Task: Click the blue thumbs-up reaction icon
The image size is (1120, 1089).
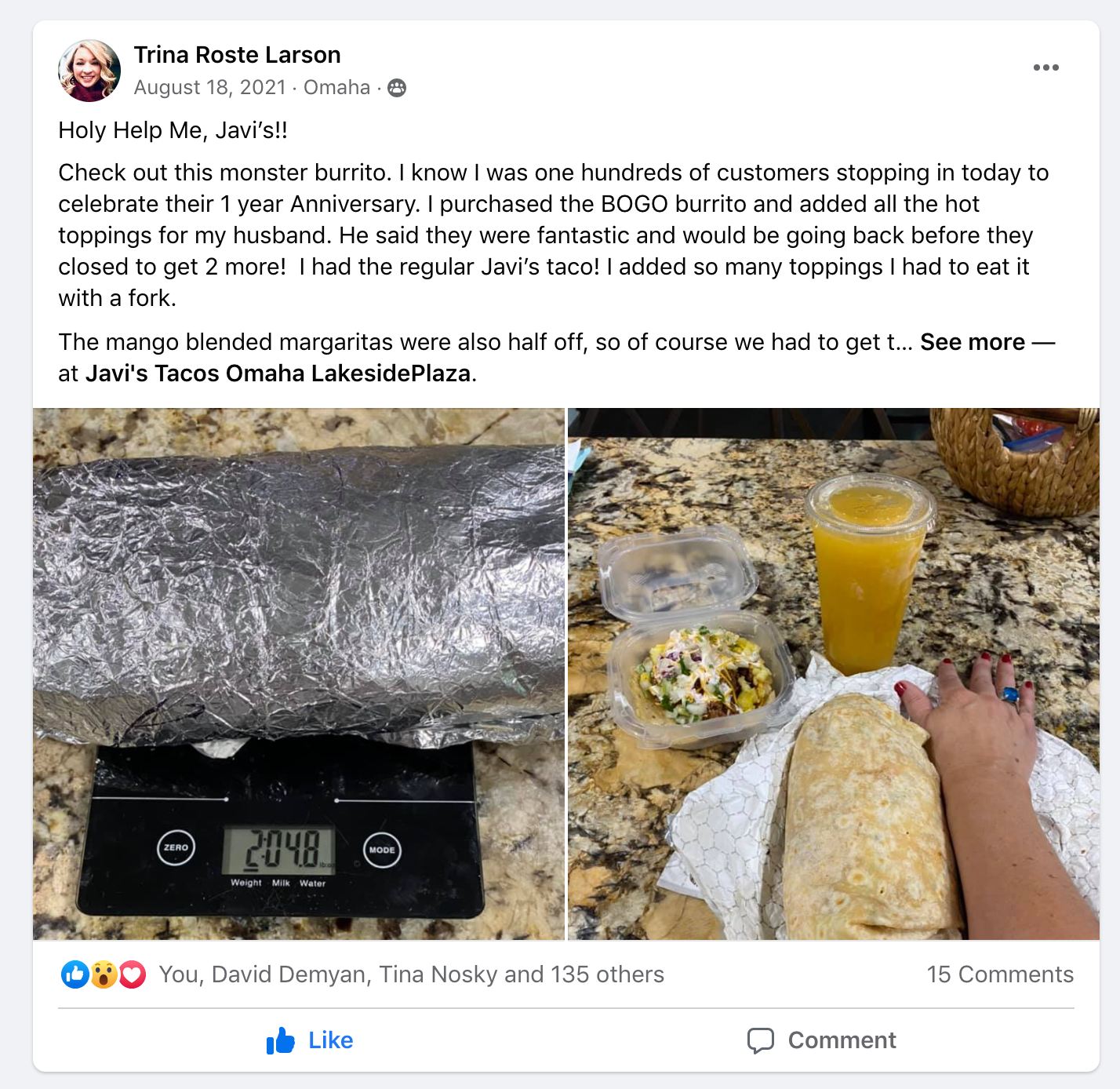Action: (75, 974)
